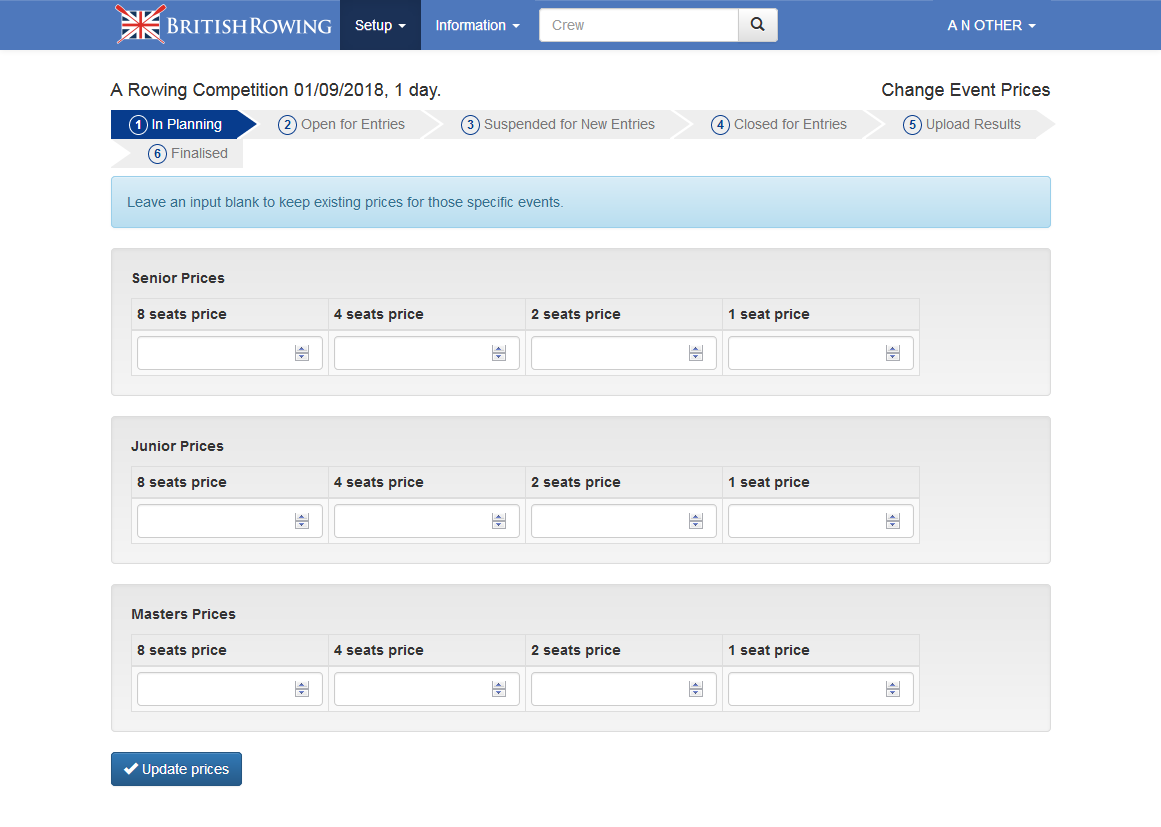Click the British Rowing logo
The height and width of the screenshot is (827, 1161).
point(224,25)
